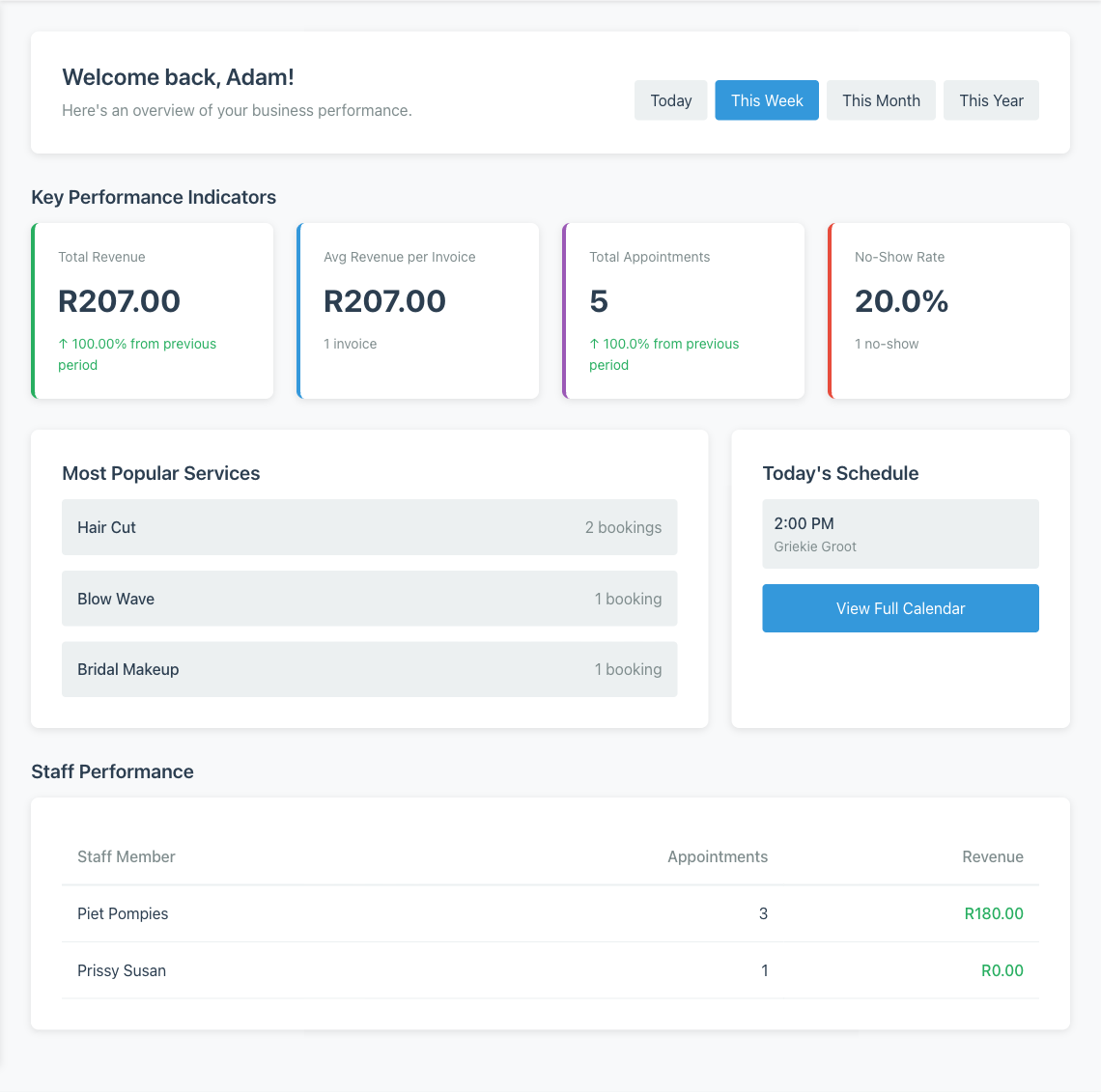Open the Total Appointments card
This screenshot has height=1092, width=1101.
click(x=683, y=311)
